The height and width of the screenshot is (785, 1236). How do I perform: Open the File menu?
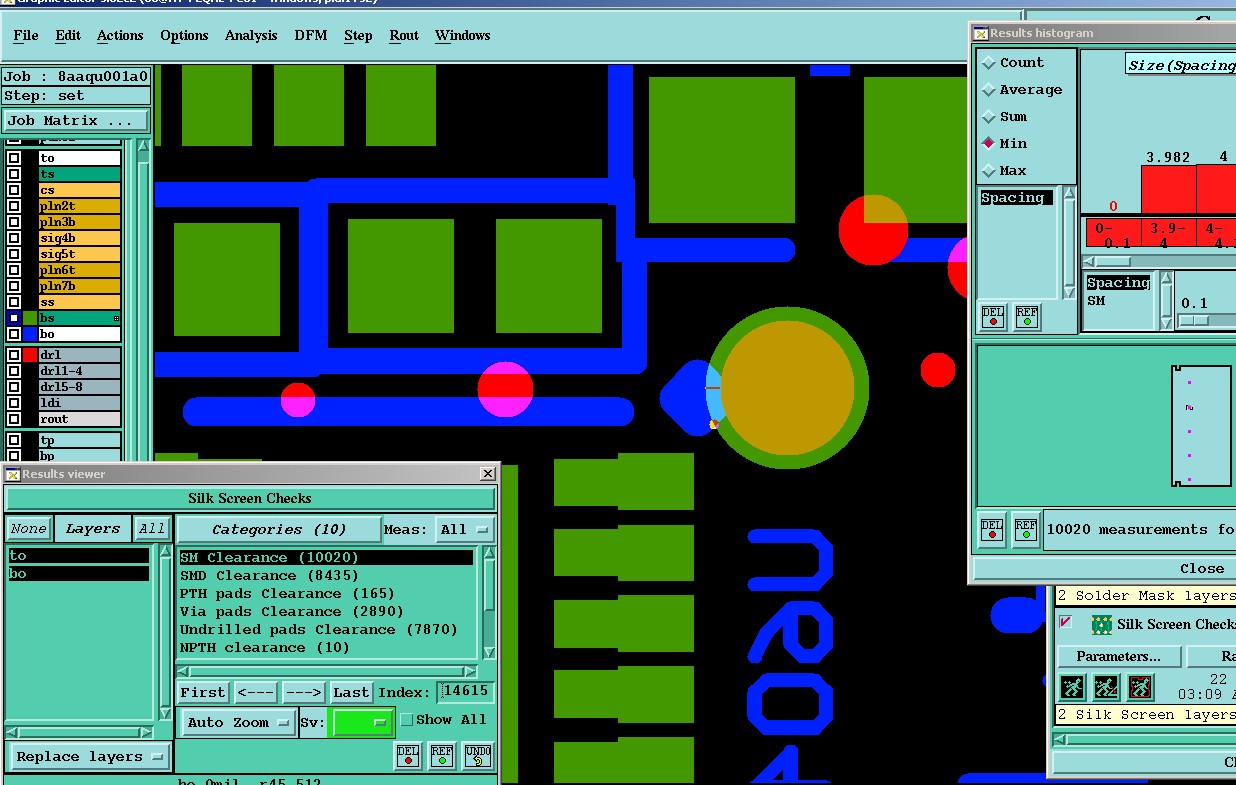(26, 35)
